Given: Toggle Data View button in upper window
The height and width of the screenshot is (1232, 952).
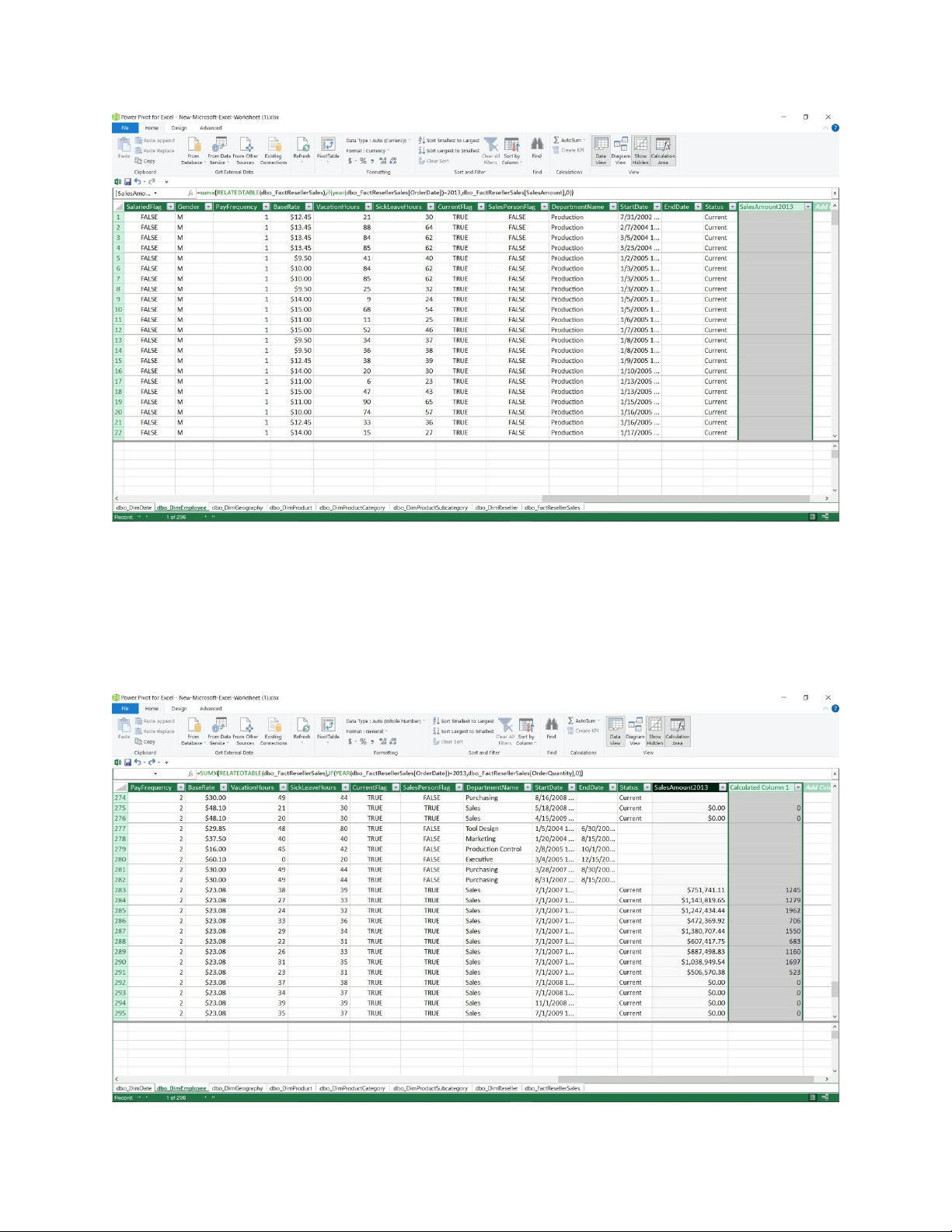Looking at the screenshot, I should (601, 148).
